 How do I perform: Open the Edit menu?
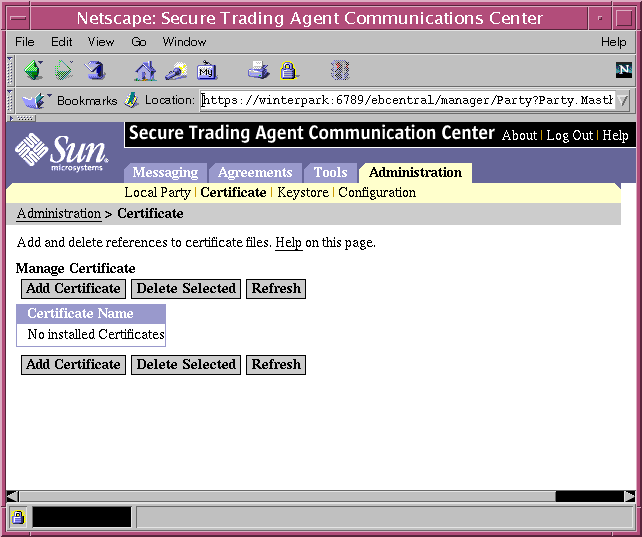click(x=61, y=42)
